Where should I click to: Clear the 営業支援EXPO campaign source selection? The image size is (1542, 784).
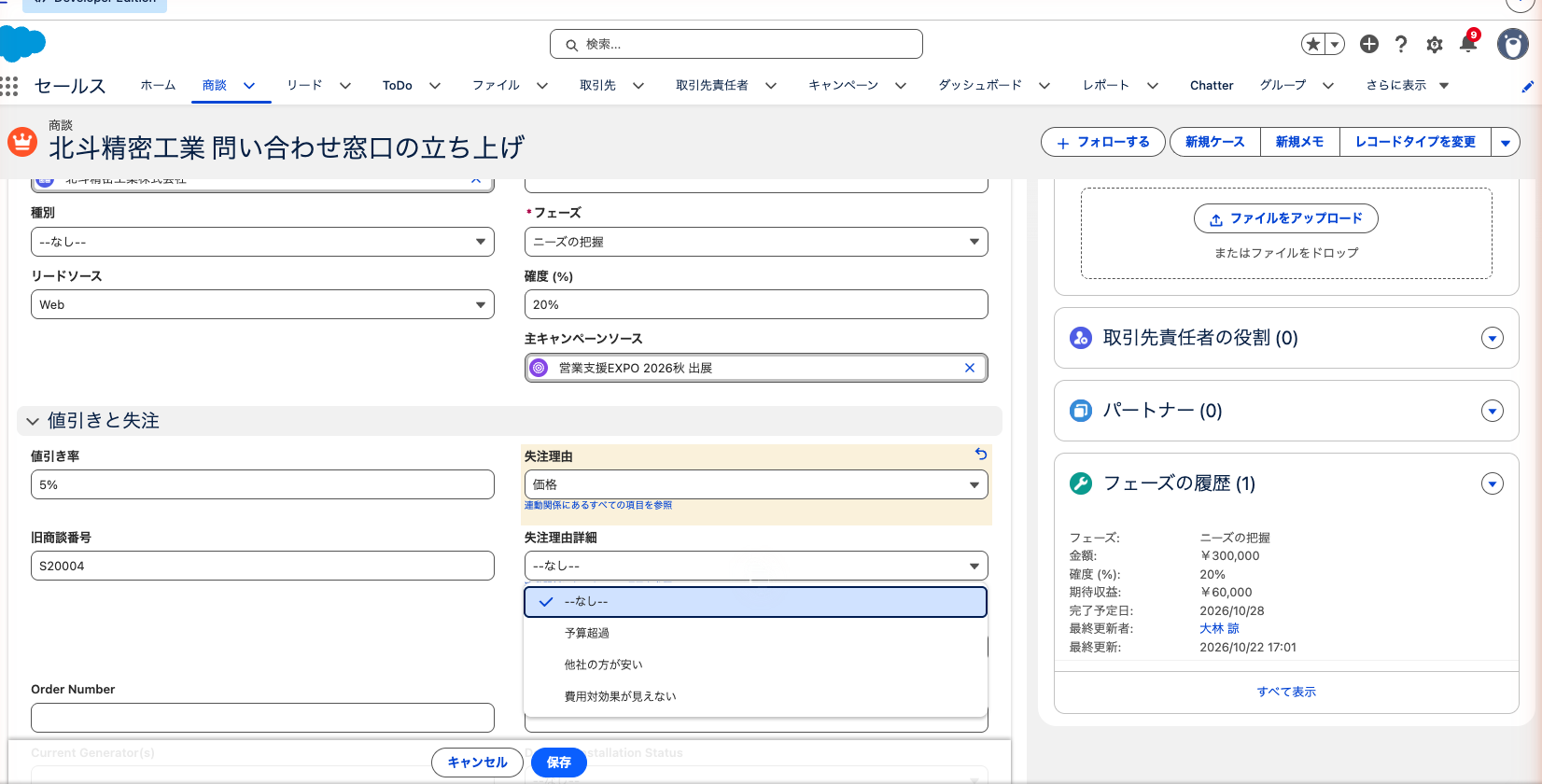[970, 368]
